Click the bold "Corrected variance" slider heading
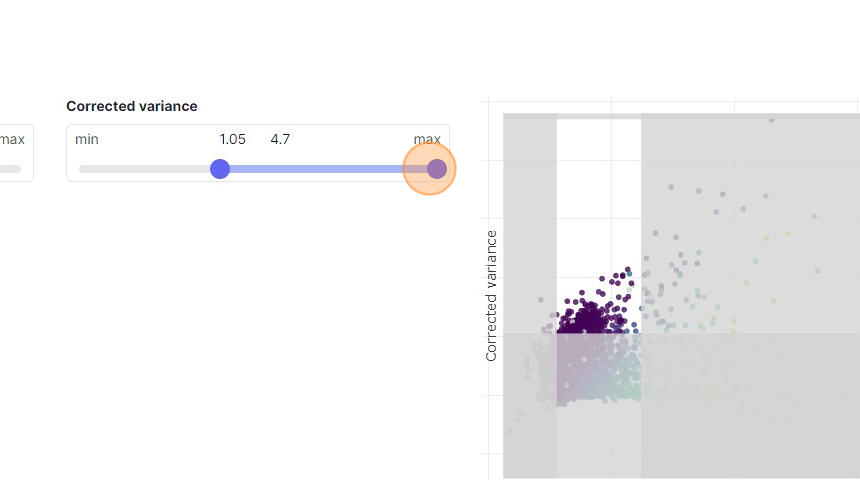The image size is (860, 480). coord(132,106)
